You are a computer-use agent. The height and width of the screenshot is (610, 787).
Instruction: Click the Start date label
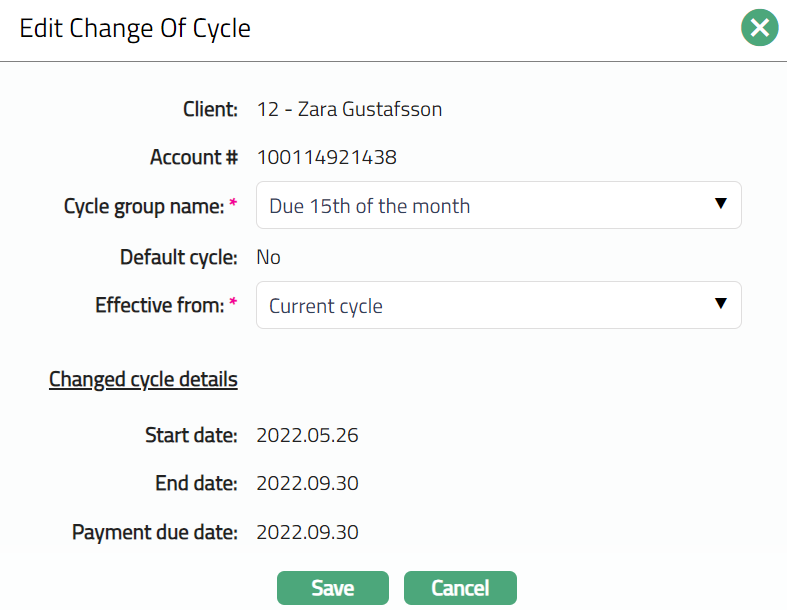click(191, 435)
